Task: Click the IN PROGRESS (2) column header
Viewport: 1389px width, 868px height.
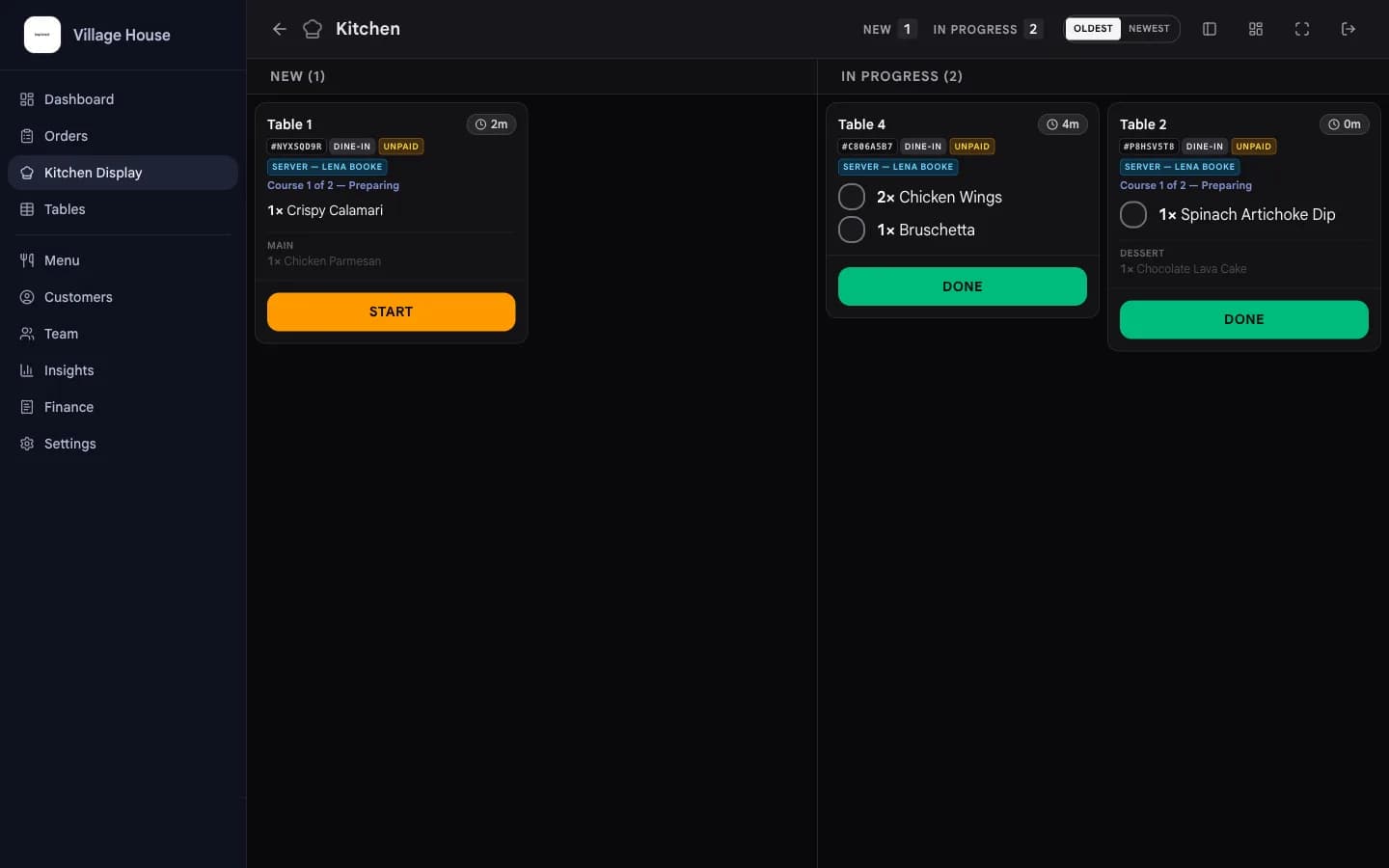Action: [x=902, y=76]
